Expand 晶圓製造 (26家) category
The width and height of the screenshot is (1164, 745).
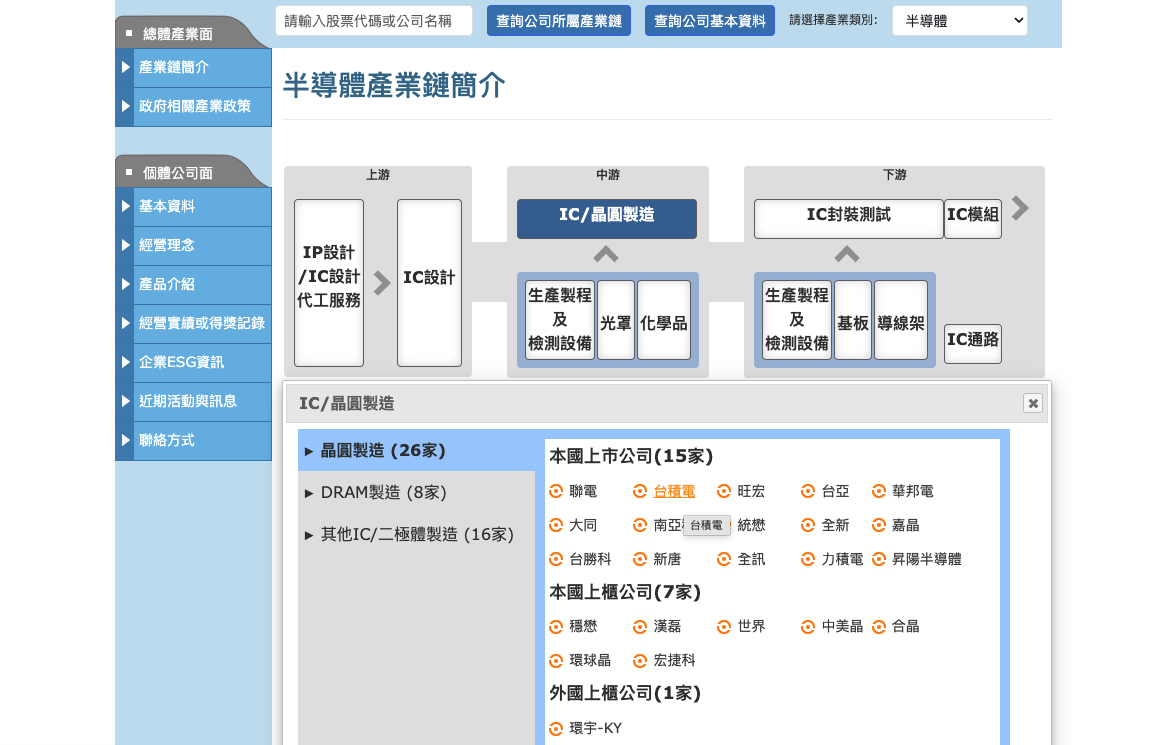(x=416, y=450)
